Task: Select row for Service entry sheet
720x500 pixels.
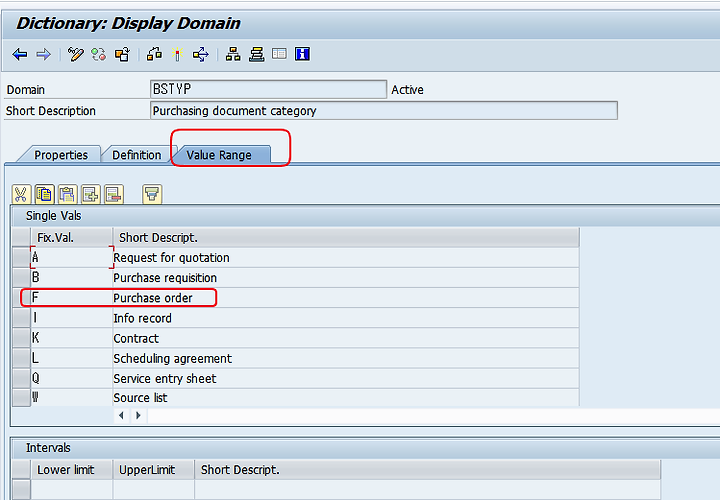Action: pyautogui.click(x=21, y=378)
